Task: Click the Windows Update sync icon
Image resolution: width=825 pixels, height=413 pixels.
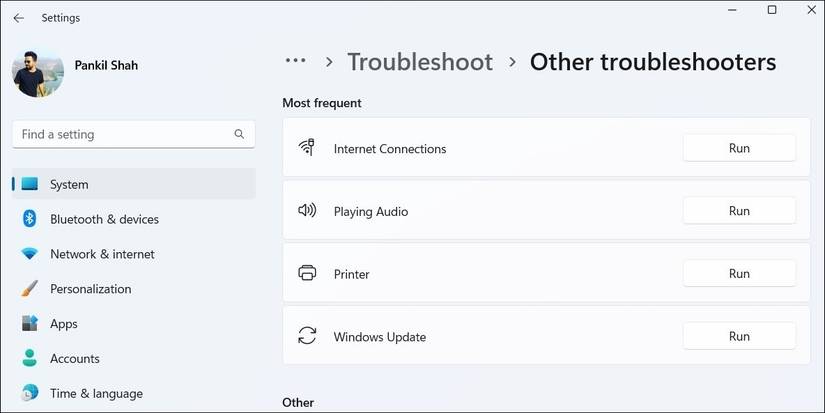Action: 307,337
